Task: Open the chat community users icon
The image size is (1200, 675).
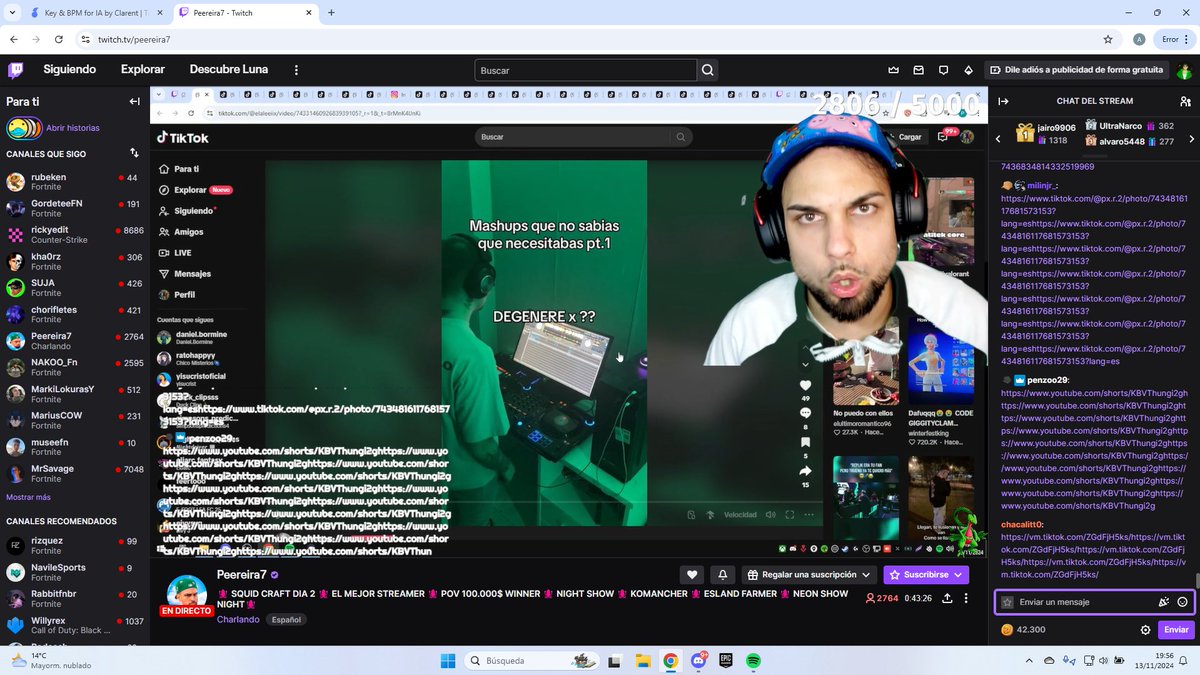Action: click(1185, 101)
